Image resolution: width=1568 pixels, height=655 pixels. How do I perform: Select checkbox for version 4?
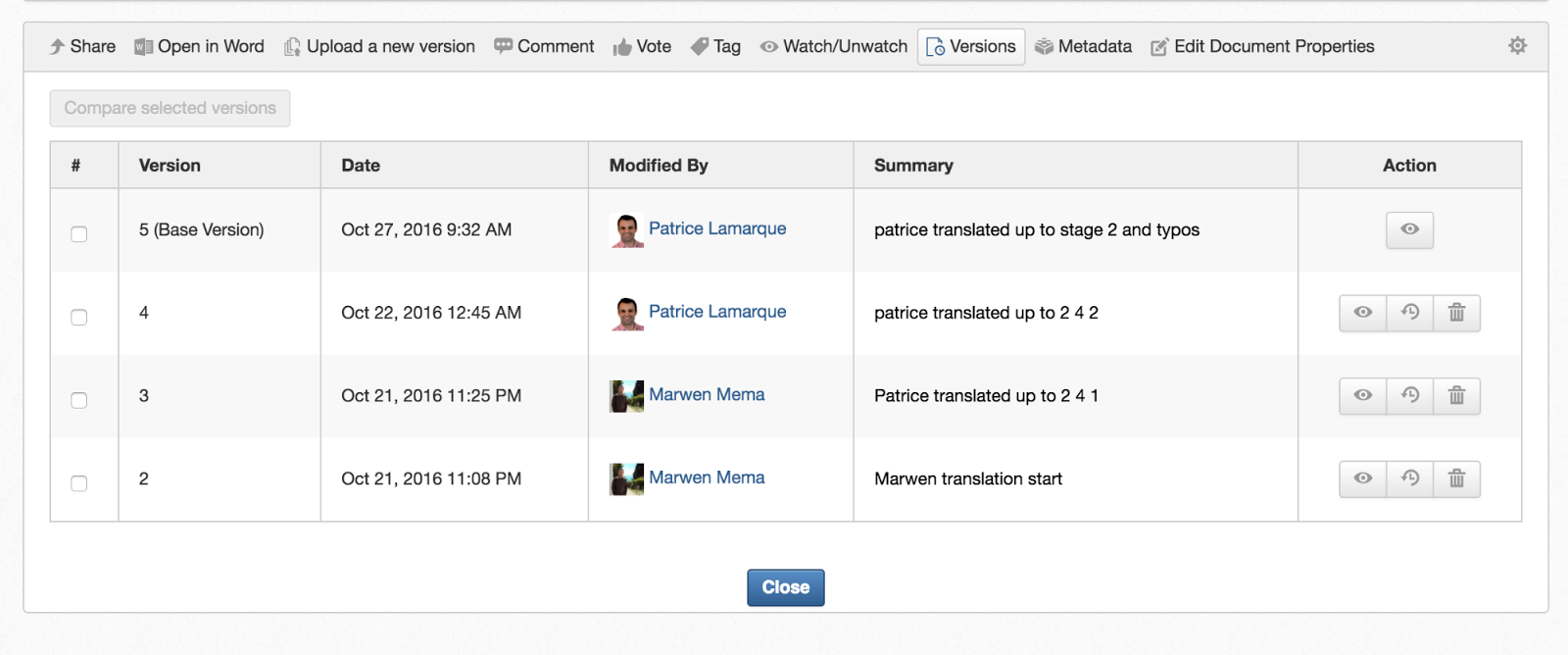[79, 318]
